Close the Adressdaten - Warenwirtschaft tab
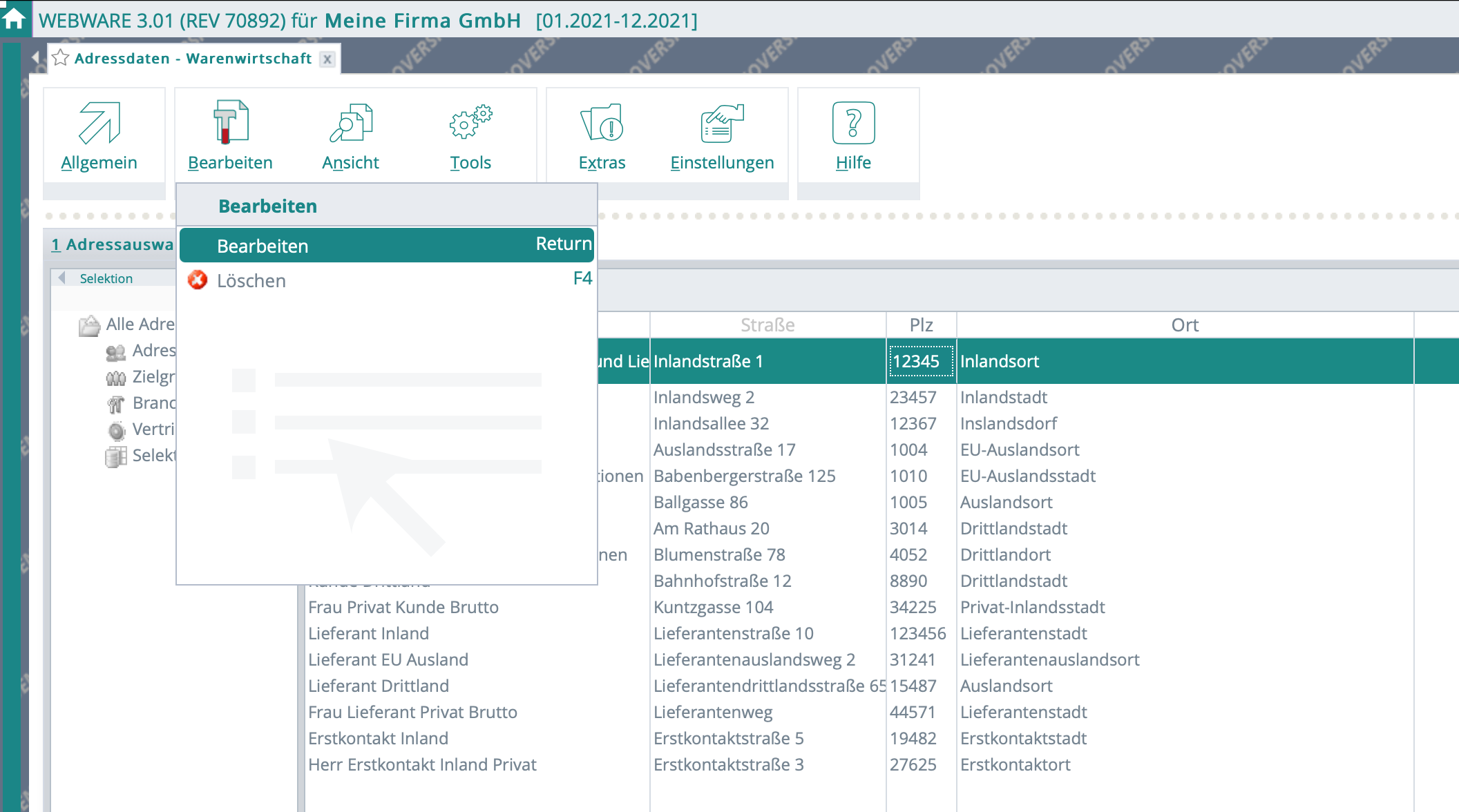 click(x=327, y=59)
